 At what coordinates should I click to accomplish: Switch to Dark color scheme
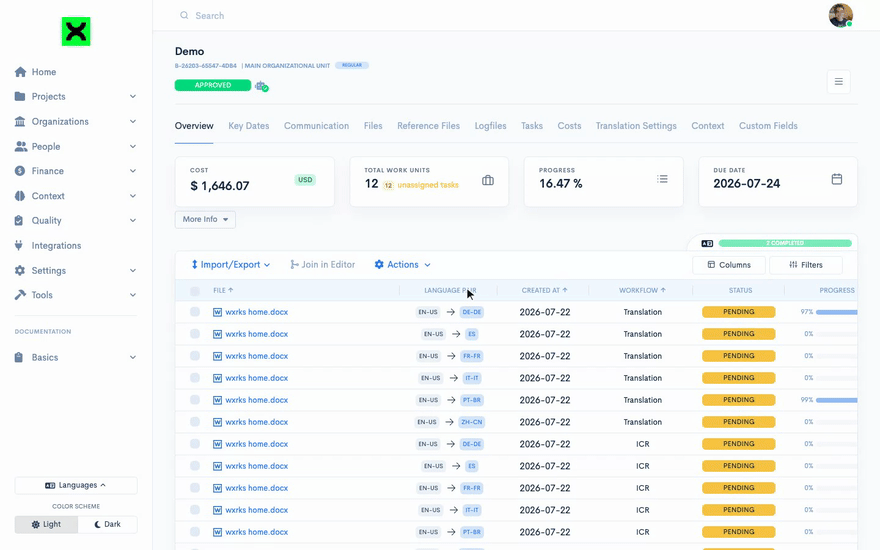click(x=107, y=524)
